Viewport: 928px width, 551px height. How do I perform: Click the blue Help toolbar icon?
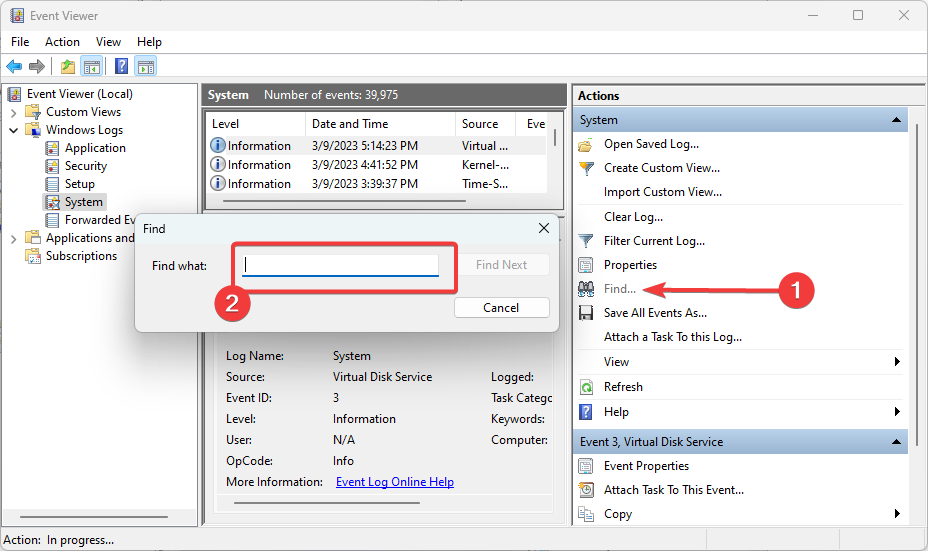pyautogui.click(x=121, y=66)
